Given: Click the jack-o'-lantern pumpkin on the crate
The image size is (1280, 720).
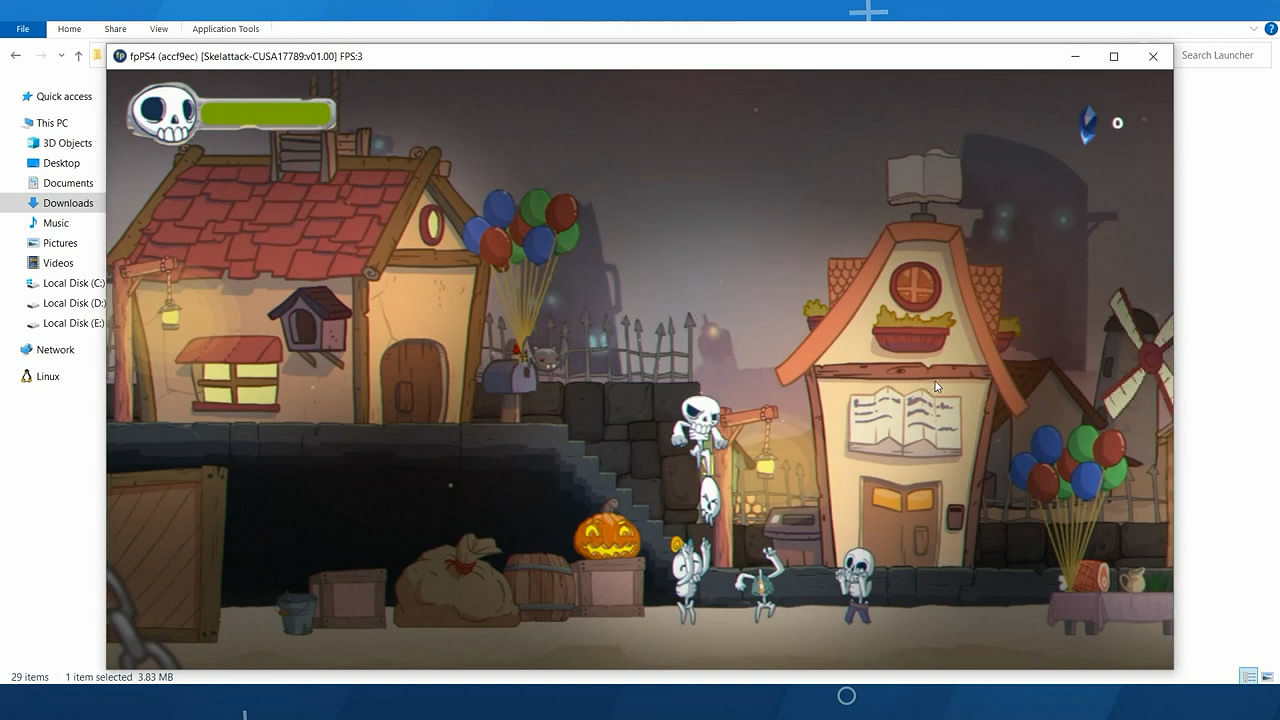Looking at the screenshot, I should [x=606, y=536].
